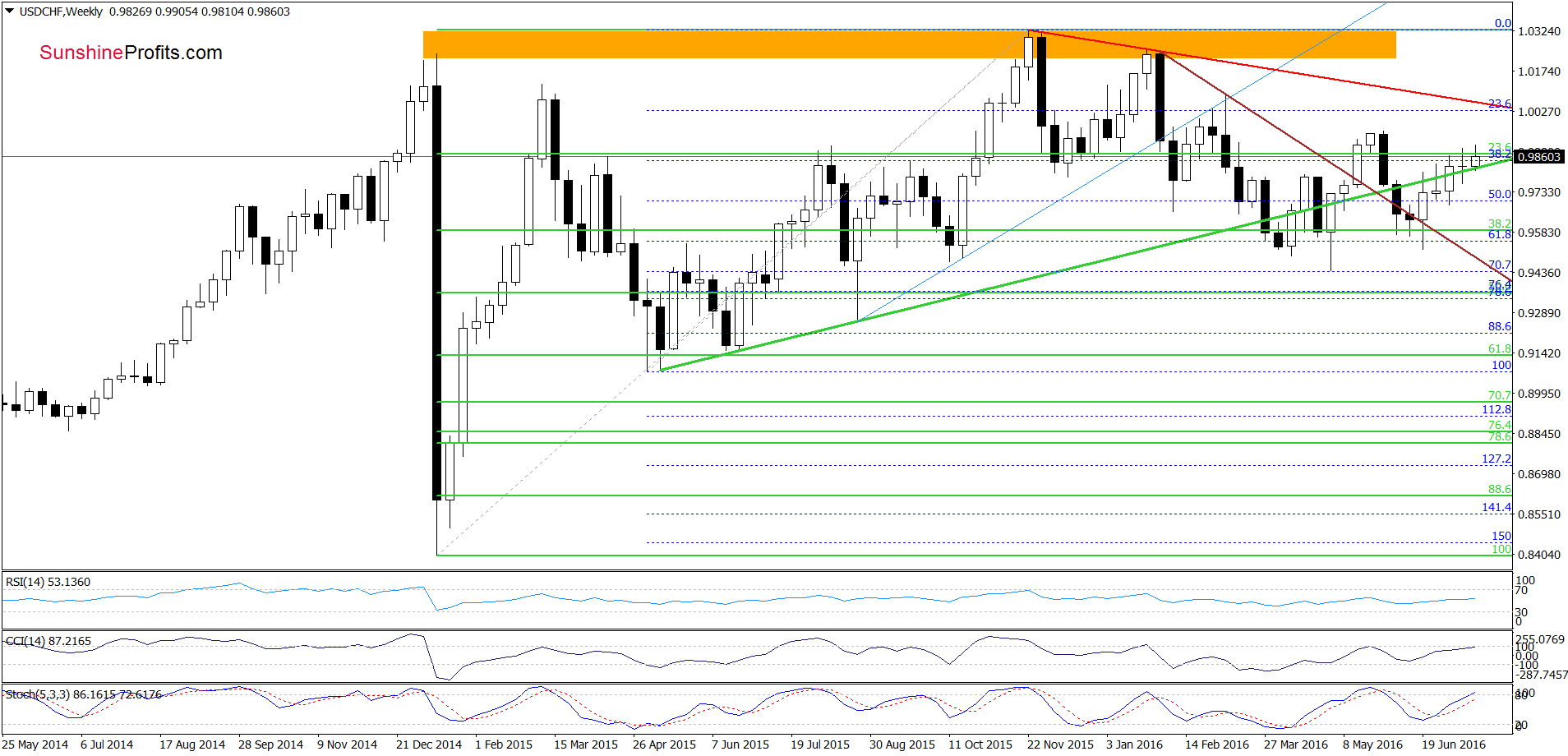Click the 141.4 Fibonacci extension label
1568x756 pixels.
click(x=1497, y=507)
